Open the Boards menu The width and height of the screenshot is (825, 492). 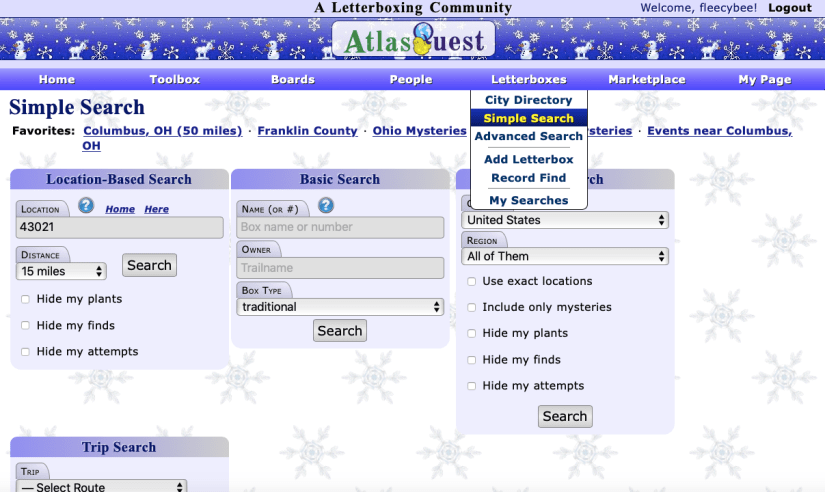point(293,79)
